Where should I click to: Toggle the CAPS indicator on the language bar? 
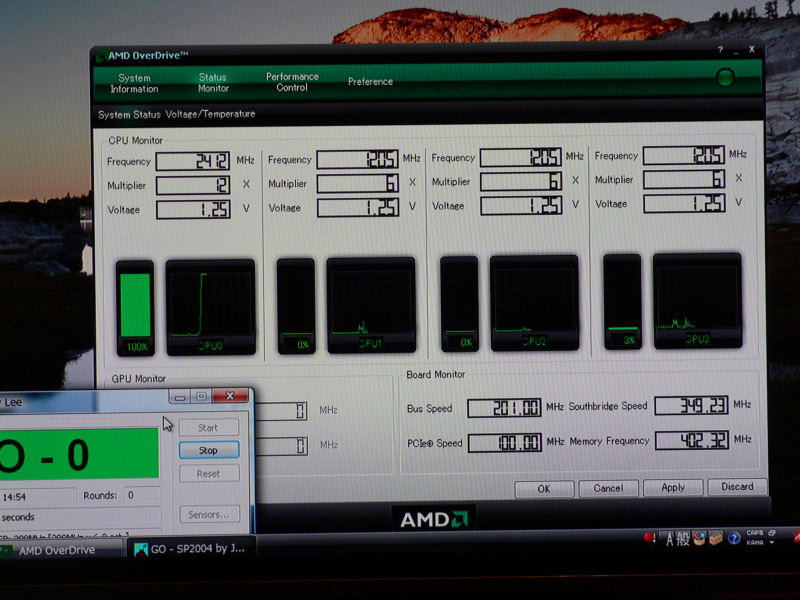(x=755, y=533)
